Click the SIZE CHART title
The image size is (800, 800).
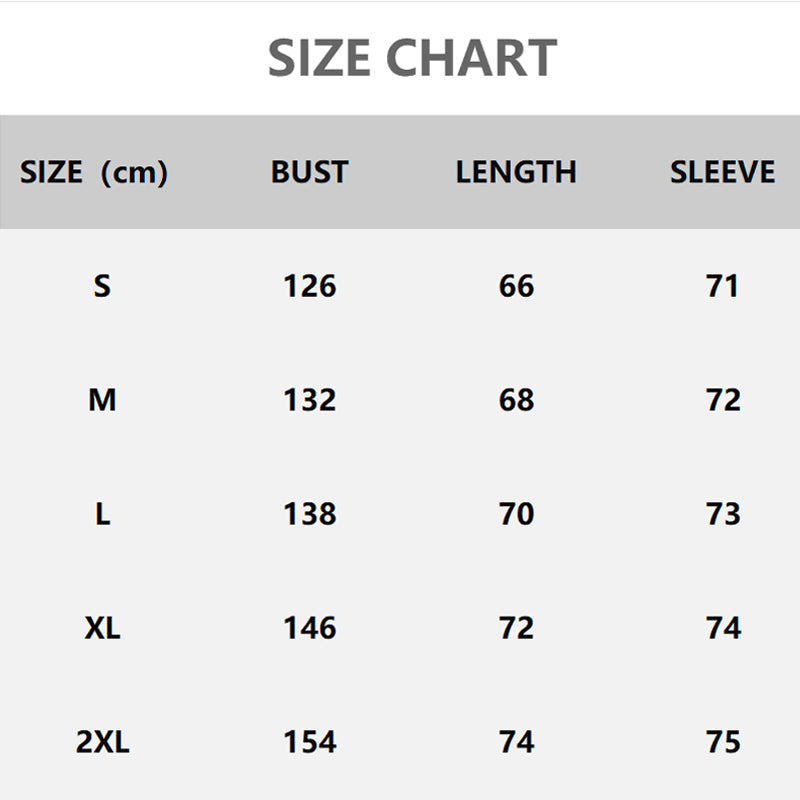(x=412, y=58)
